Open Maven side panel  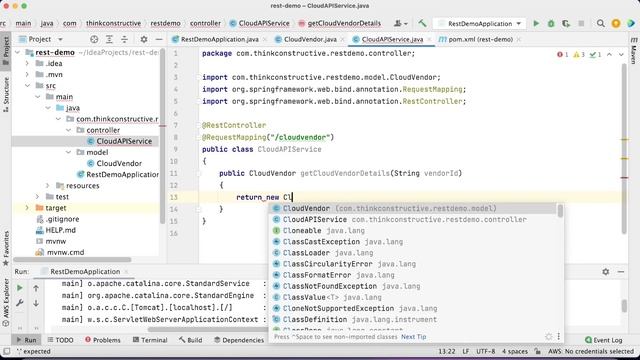tap(633, 51)
